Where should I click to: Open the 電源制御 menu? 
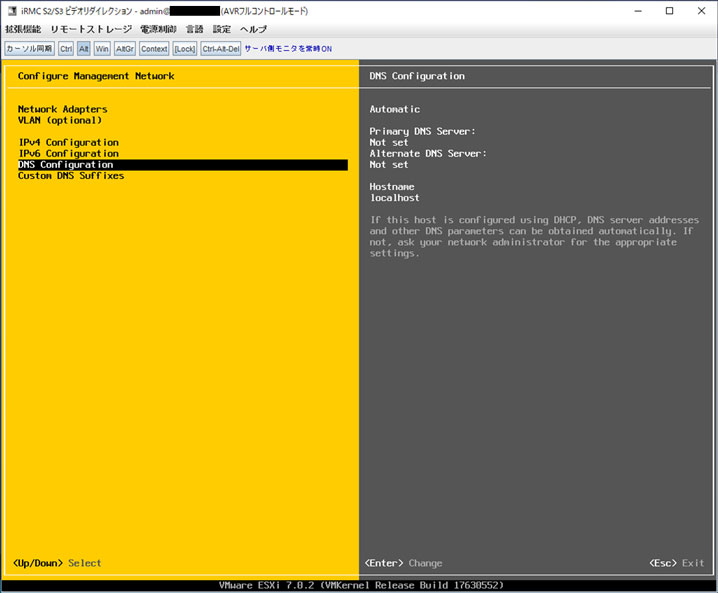click(x=158, y=29)
